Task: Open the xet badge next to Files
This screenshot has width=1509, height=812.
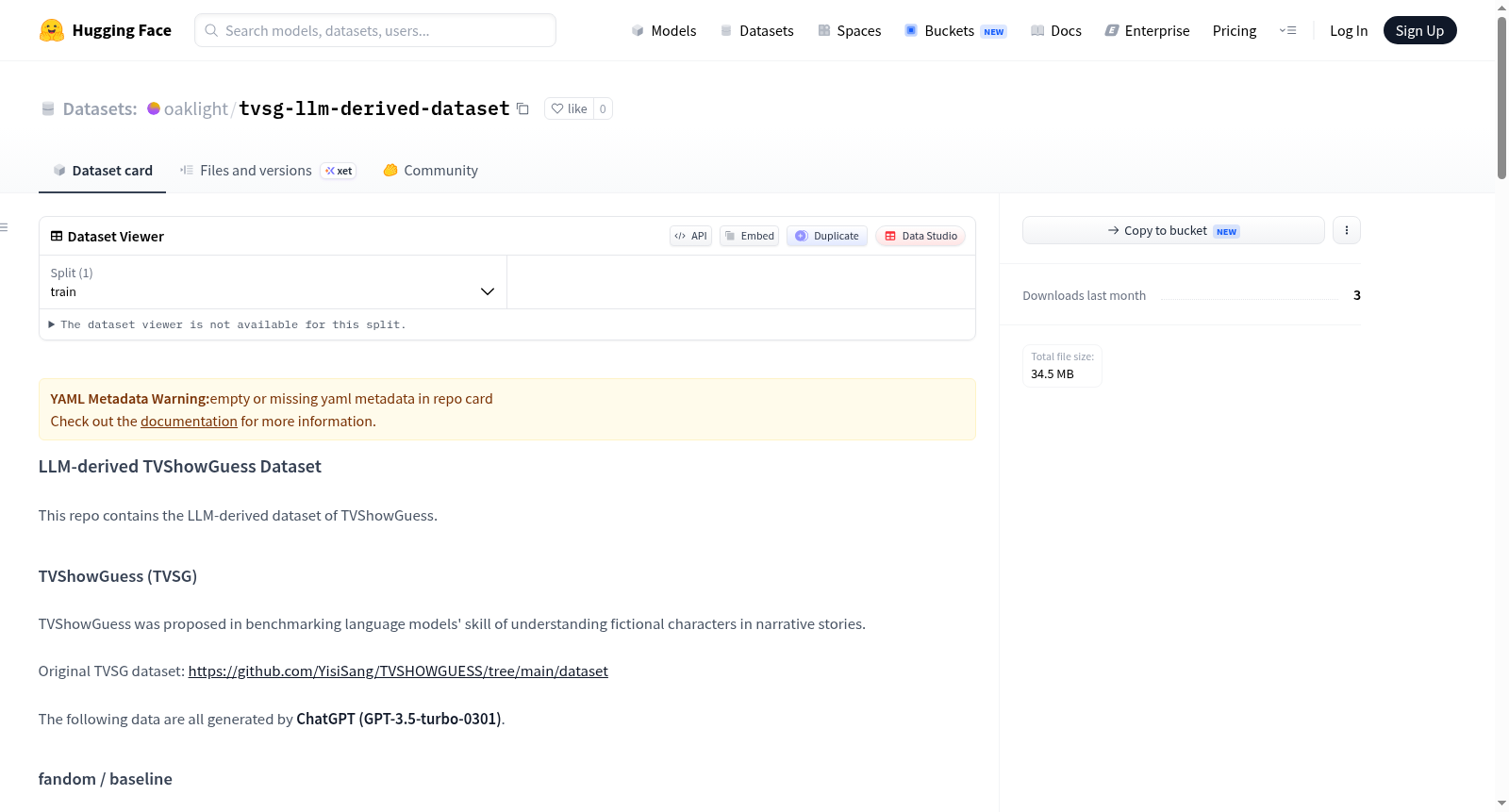Action: pos(339,171)
